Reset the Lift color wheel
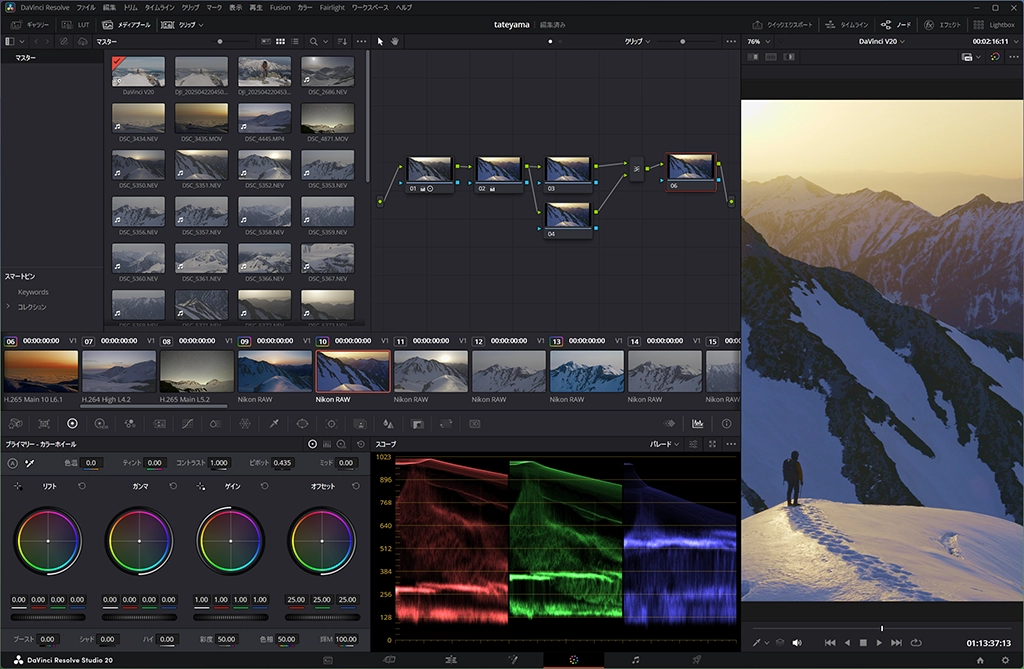The image size is (1024, 669). pyautogui.click(x=82, y=486)
